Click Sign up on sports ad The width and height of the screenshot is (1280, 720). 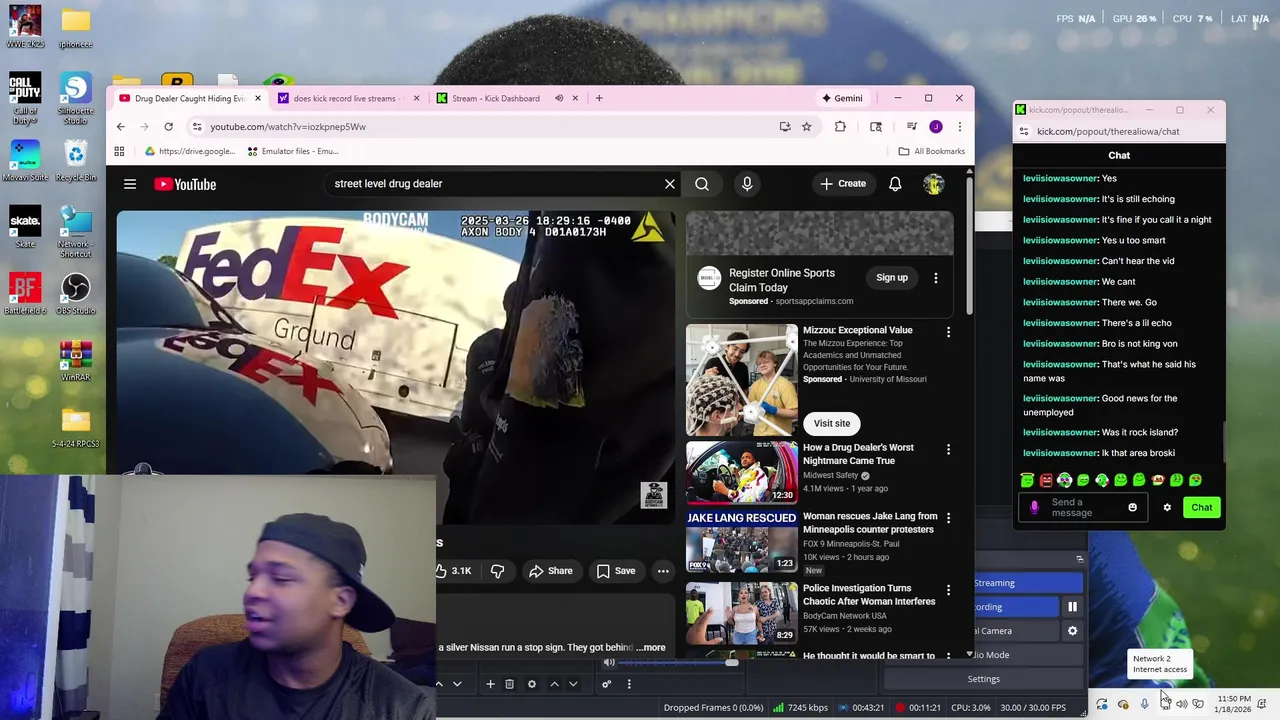click(x=892, y=278)
